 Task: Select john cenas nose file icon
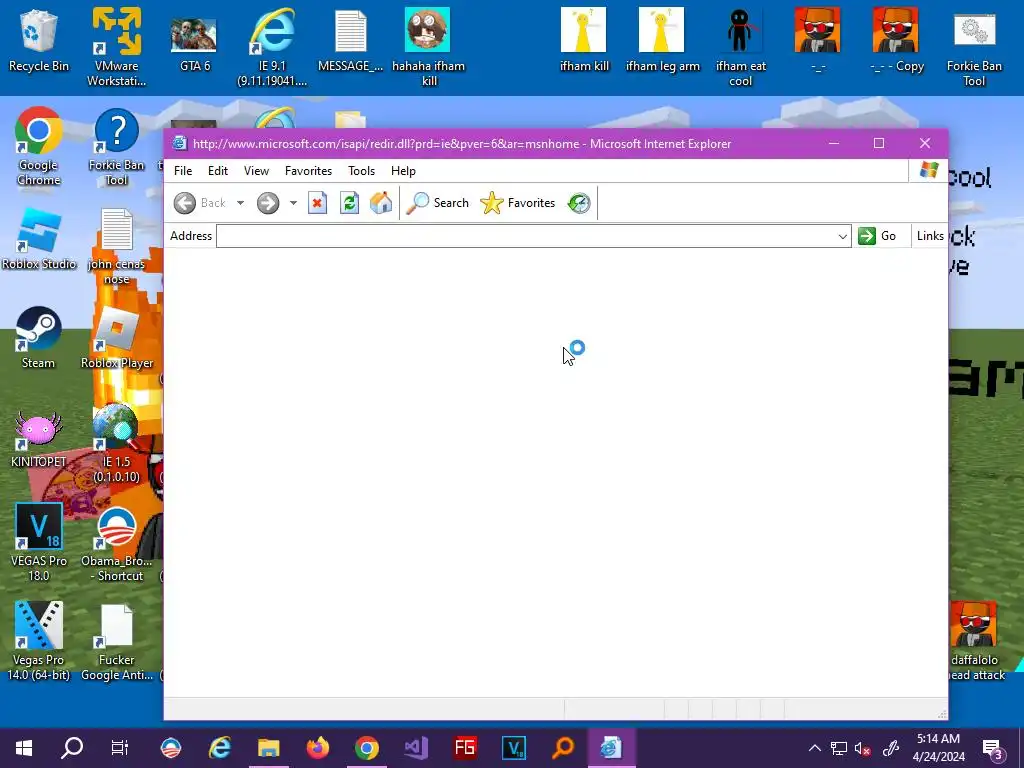click(x=116, y=246)
